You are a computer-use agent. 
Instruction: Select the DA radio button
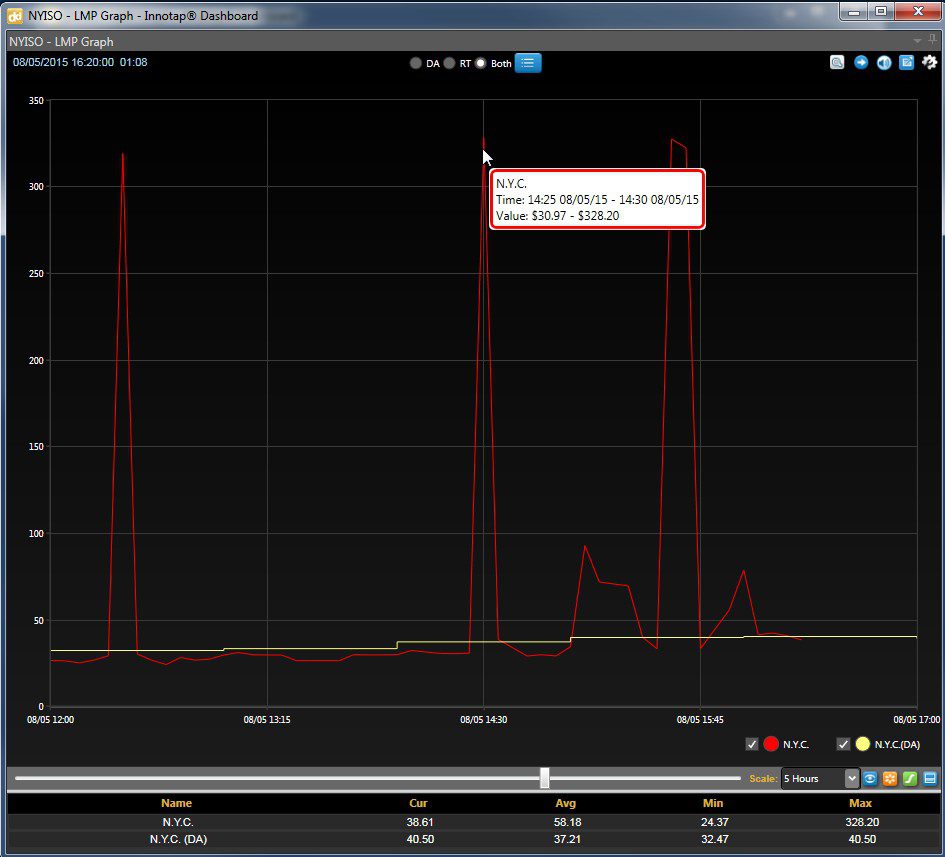415,63
